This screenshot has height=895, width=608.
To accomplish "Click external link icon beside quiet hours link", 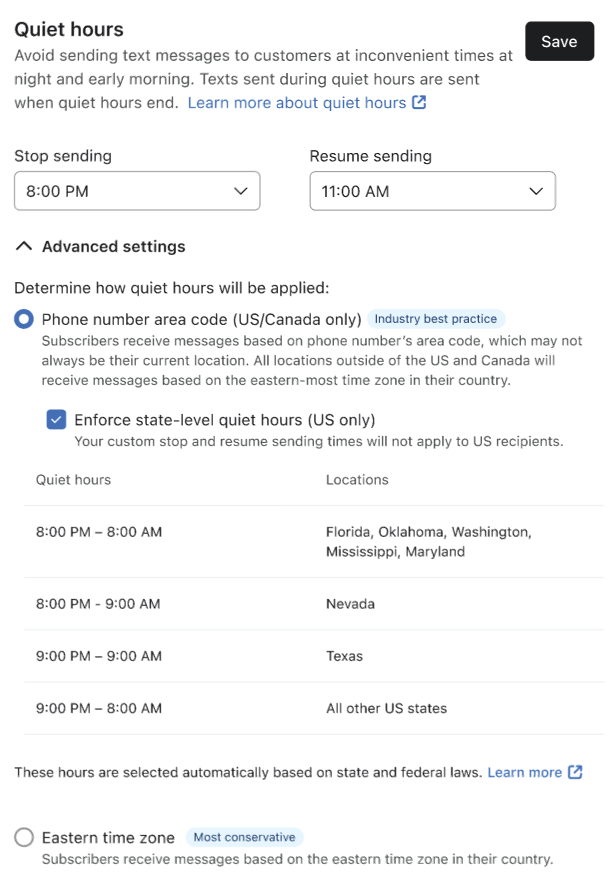I will pos(420,103).
